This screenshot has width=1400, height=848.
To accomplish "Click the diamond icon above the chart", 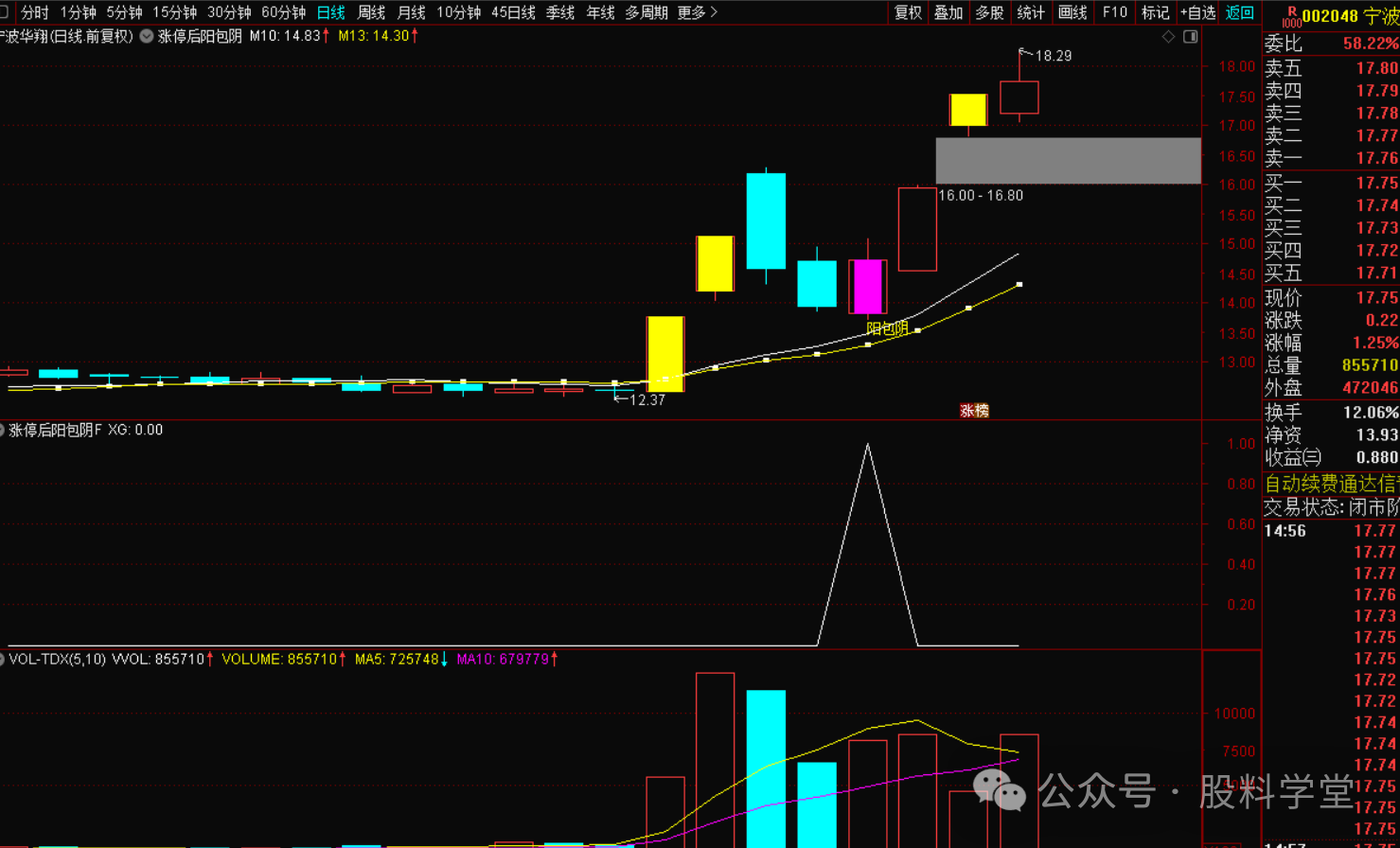I will coord(1168,36).
